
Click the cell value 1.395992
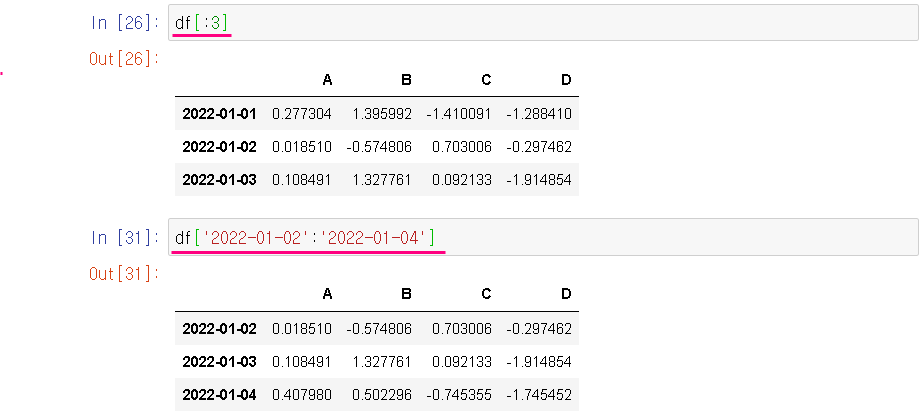[x=382, y=113]
